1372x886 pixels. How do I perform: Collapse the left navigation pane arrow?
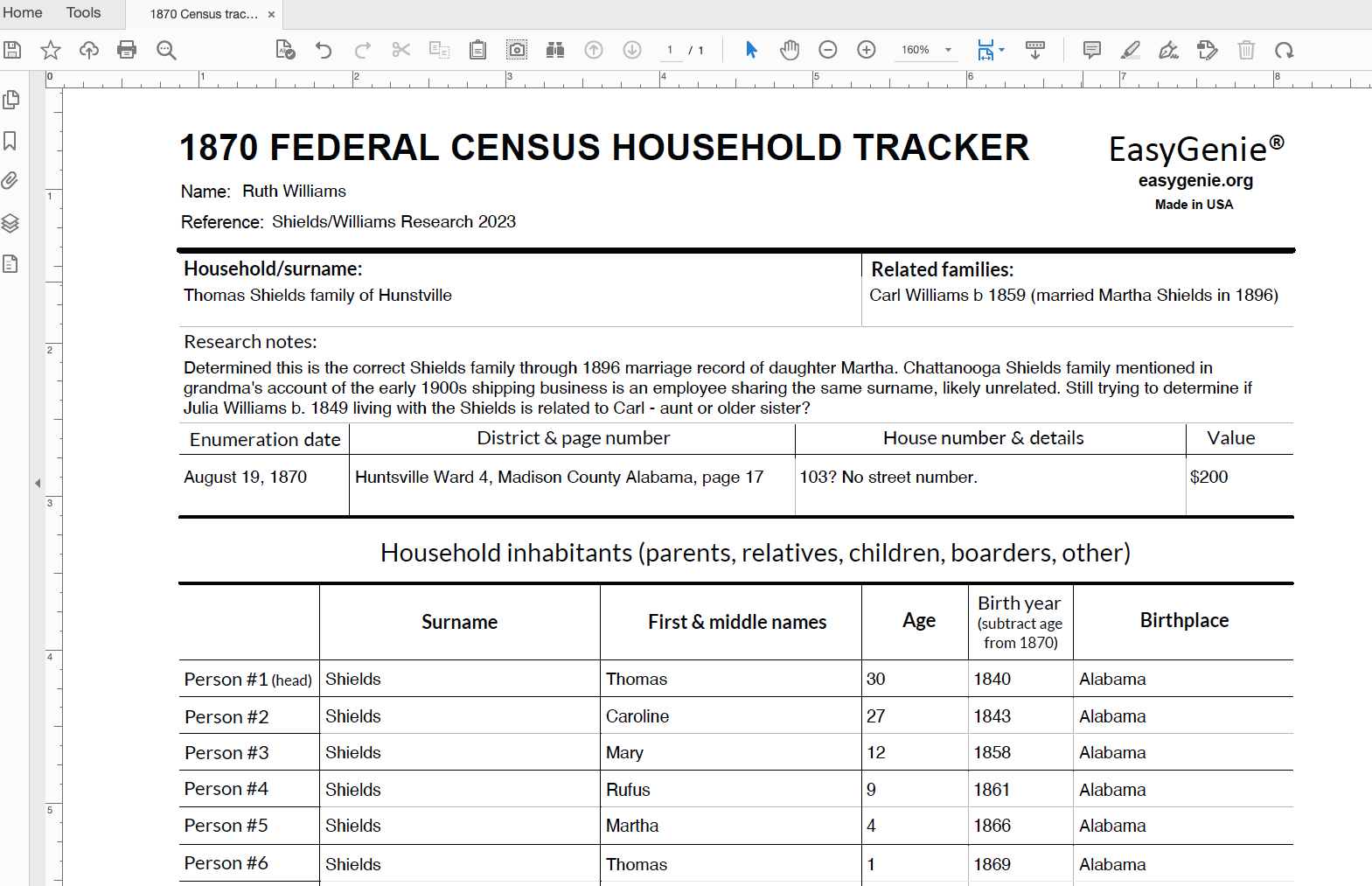[38, 483]
